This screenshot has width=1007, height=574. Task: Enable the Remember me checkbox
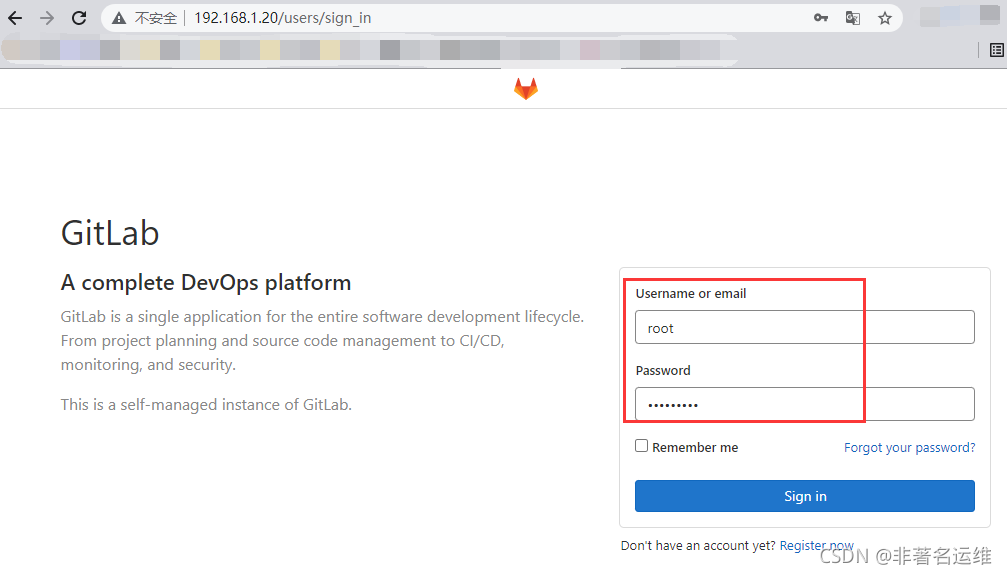642,446
